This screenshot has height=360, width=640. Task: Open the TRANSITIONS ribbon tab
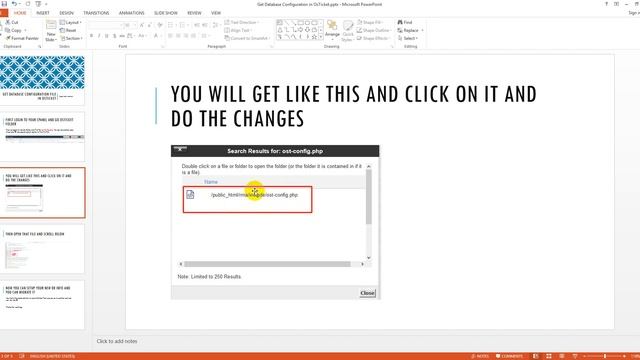(96, 13)
